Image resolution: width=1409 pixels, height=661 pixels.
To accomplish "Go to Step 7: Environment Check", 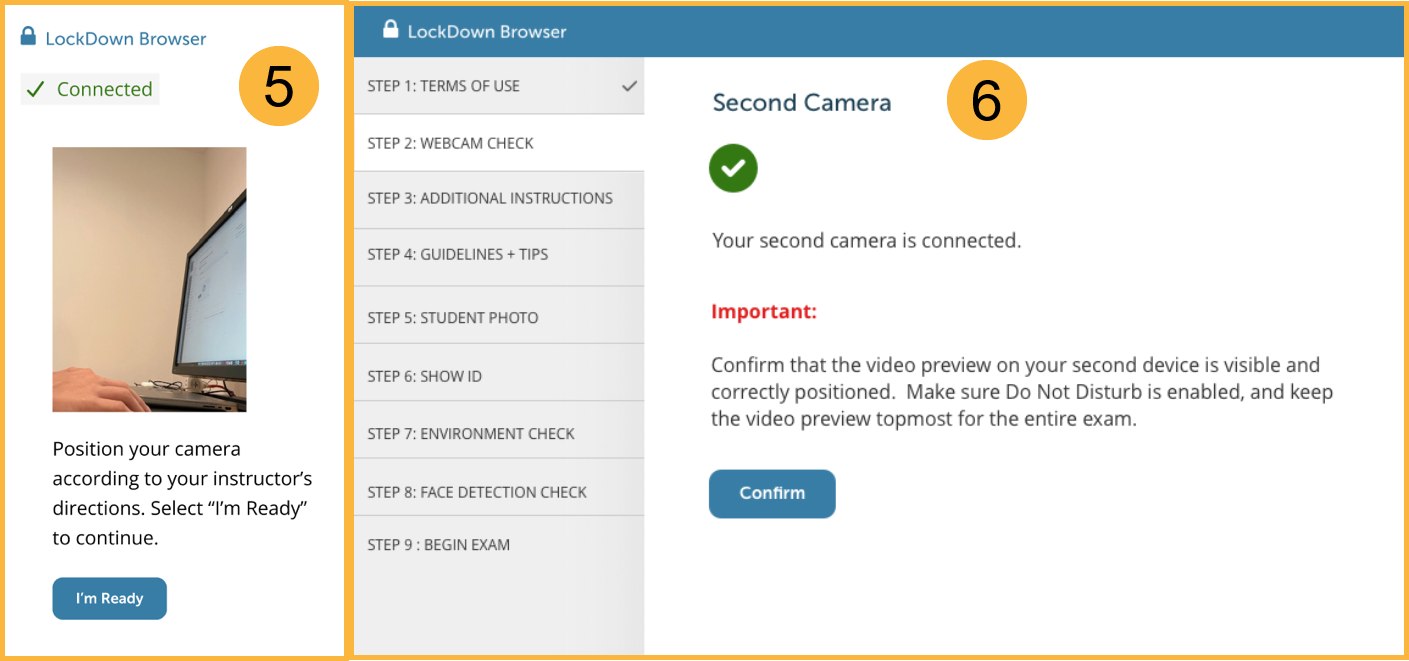I will (471, 434).
